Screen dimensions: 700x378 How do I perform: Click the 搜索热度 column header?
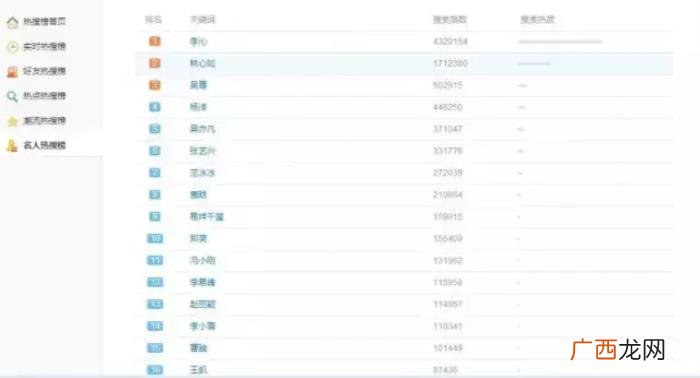coord(537,20)
